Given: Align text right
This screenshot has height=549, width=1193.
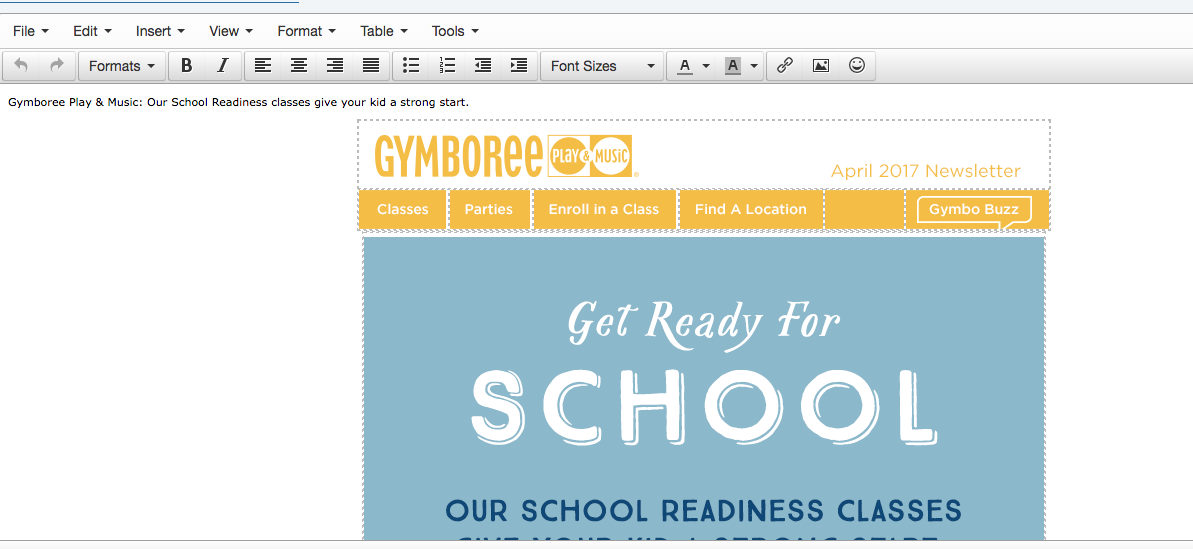Looking at the screenshot, I should coord(335,66).
